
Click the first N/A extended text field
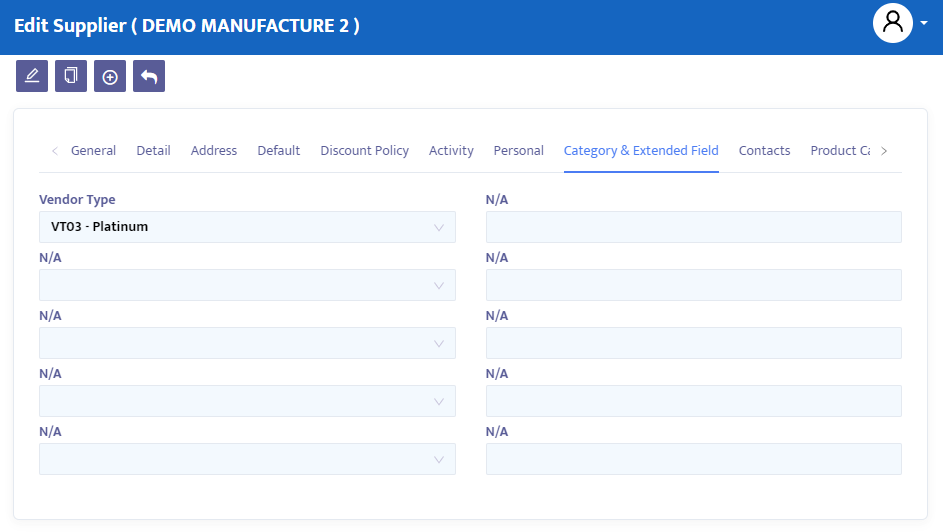point(693,227)
